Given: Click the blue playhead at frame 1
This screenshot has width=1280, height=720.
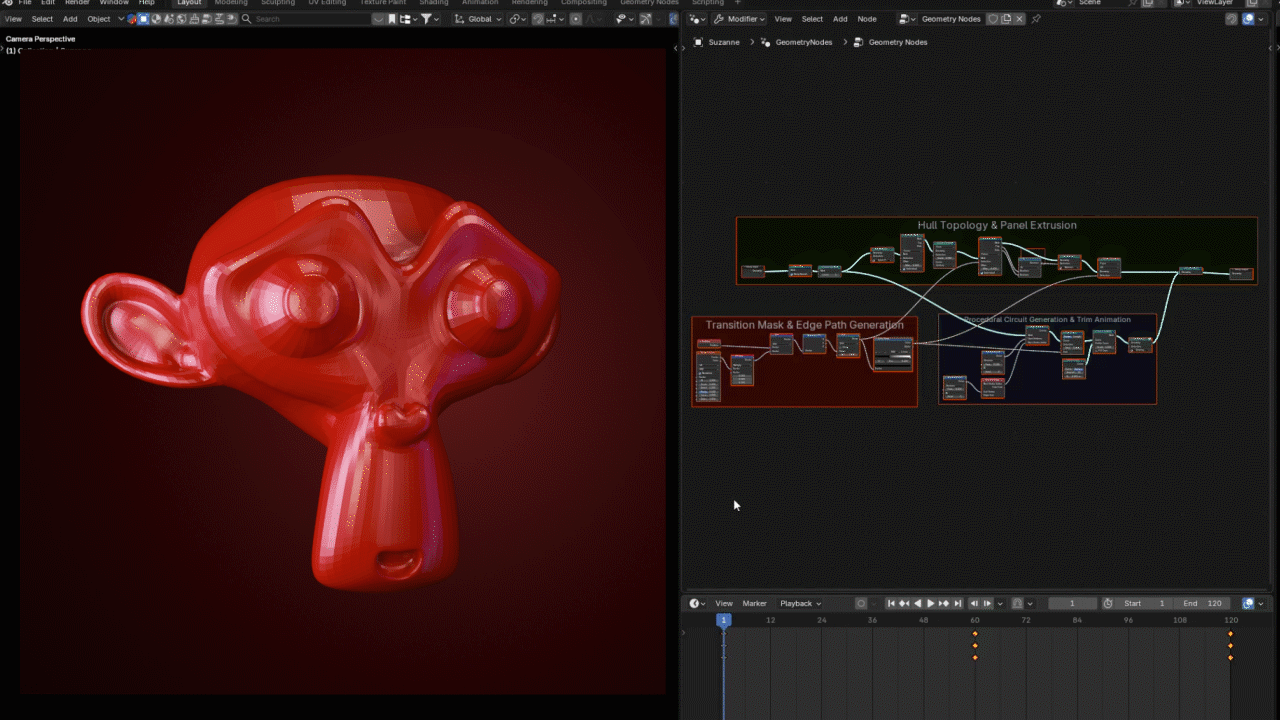Looking at the screenshot, I should click(723, 620).
